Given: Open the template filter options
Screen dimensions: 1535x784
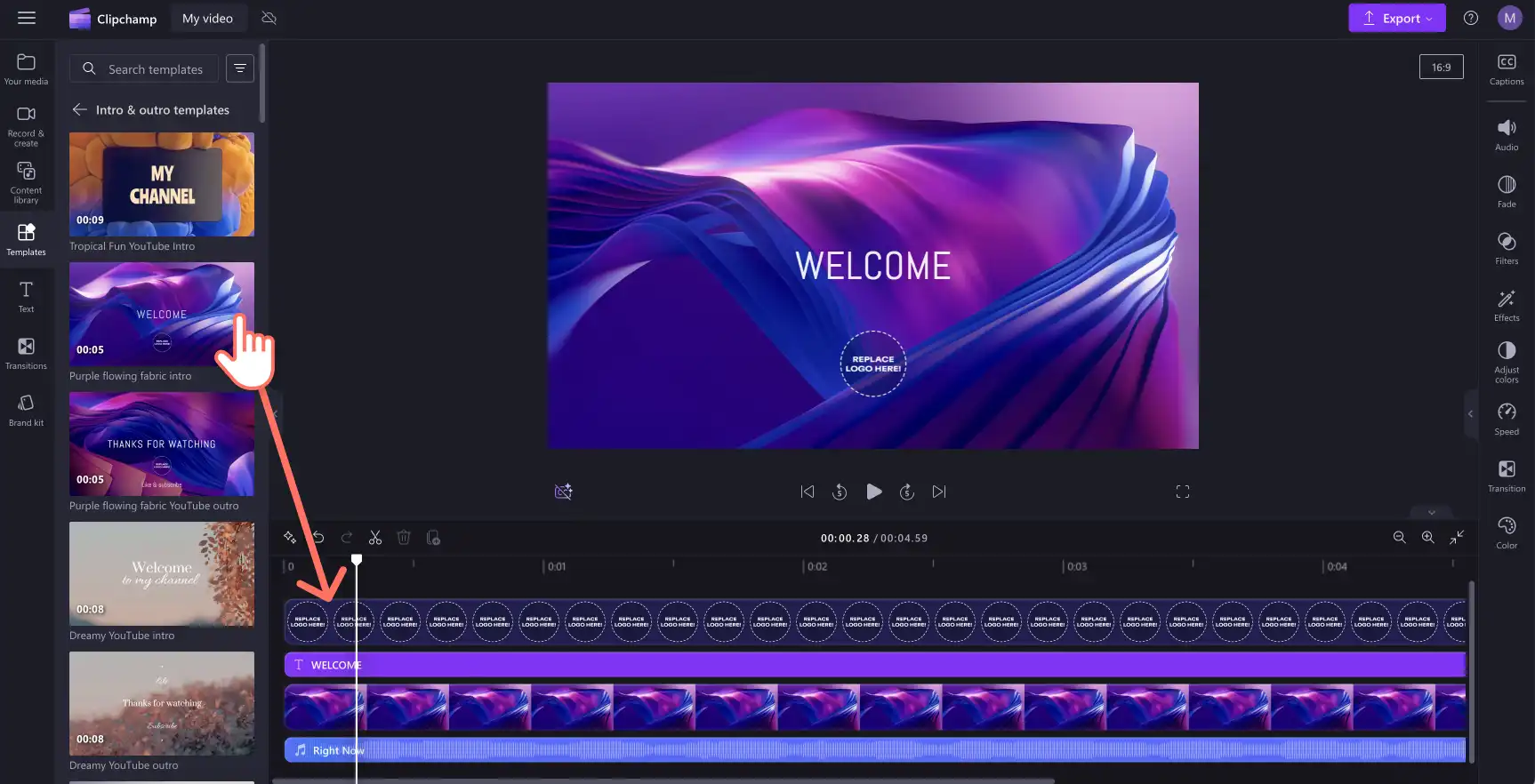Looking at the screenshot, I should click(x=240, y=68).
